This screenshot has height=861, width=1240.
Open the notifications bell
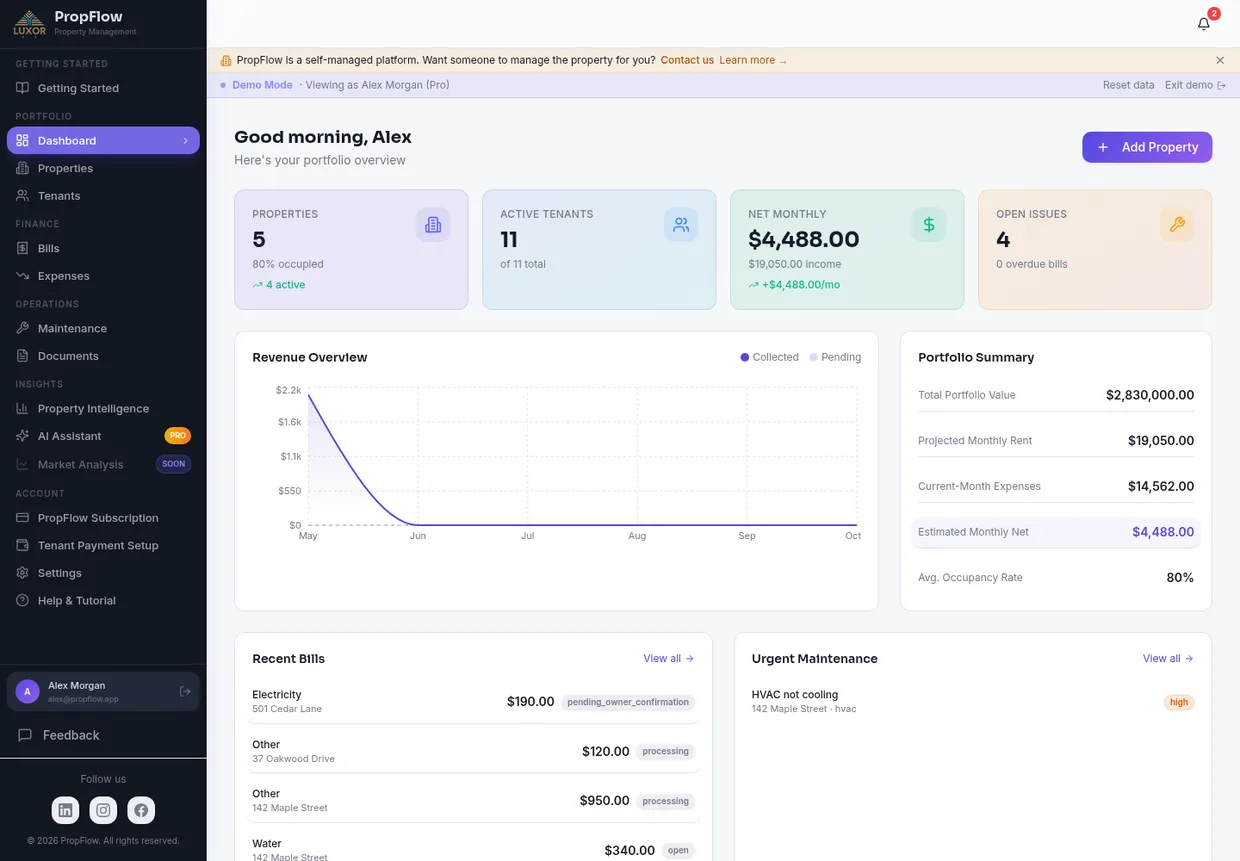[x=1204, y=24]
